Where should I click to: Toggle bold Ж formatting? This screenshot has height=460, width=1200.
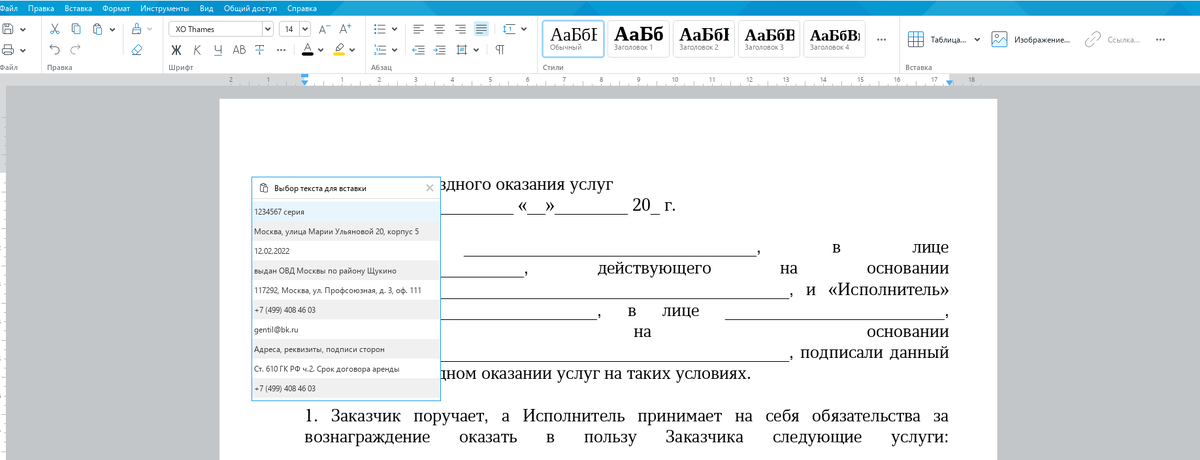176,49
